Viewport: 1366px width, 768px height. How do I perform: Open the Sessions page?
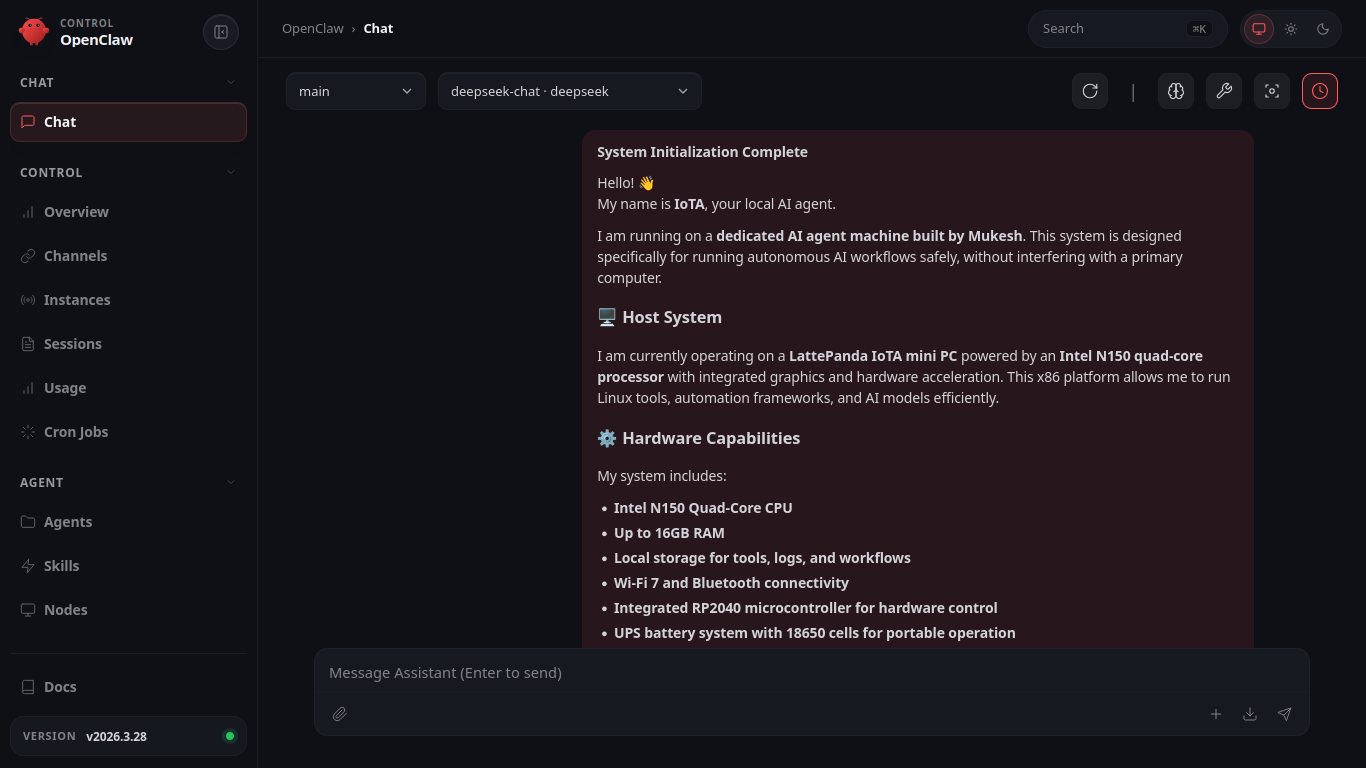128,344
